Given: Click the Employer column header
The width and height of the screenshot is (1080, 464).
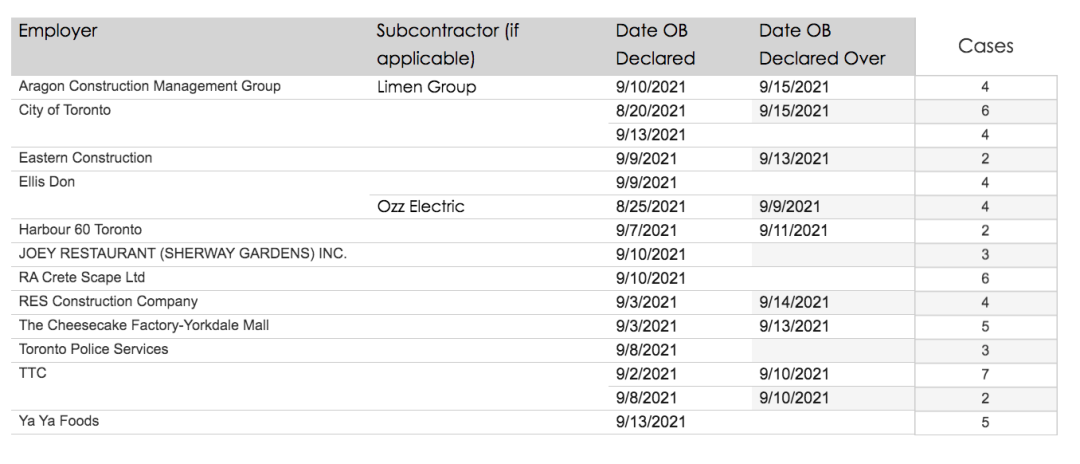Looking at the screenshot, I should pos(58,31).
